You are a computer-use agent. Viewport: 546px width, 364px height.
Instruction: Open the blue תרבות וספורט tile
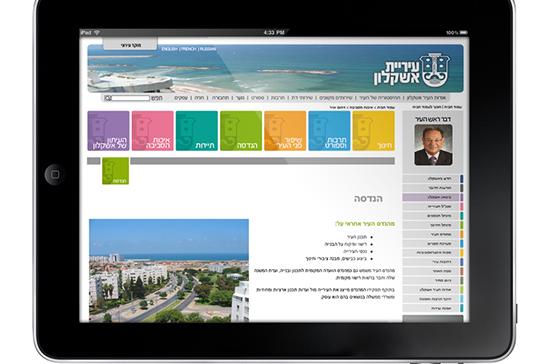click(x=329, y=131)
